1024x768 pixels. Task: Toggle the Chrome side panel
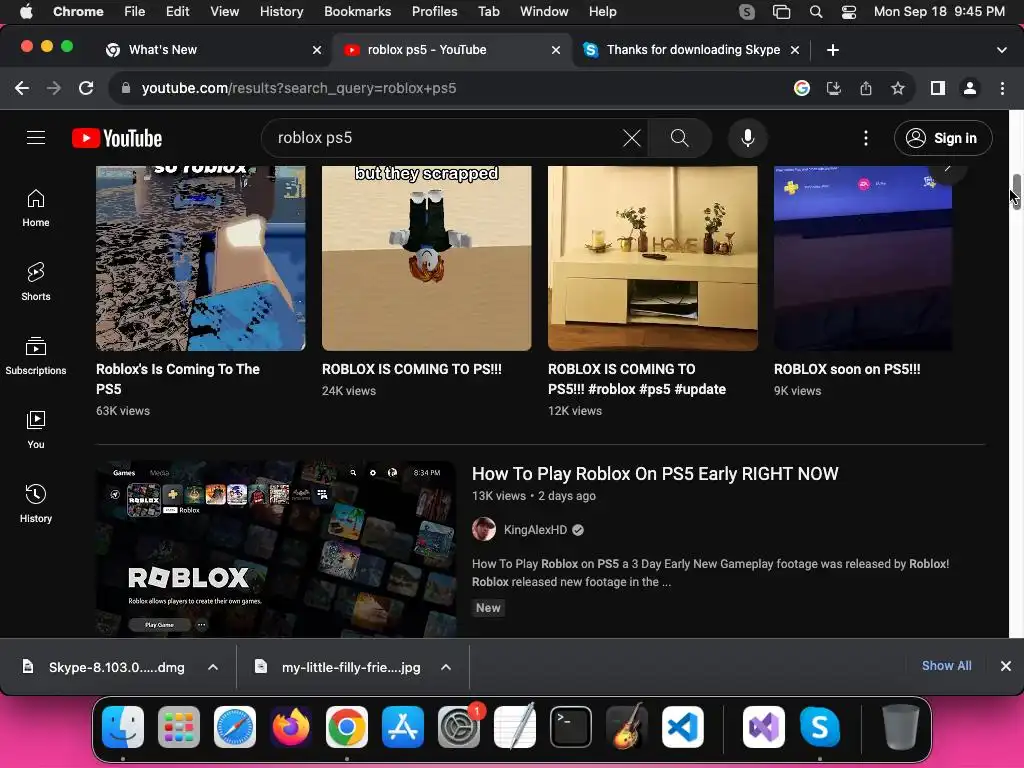tap(938, 88)
